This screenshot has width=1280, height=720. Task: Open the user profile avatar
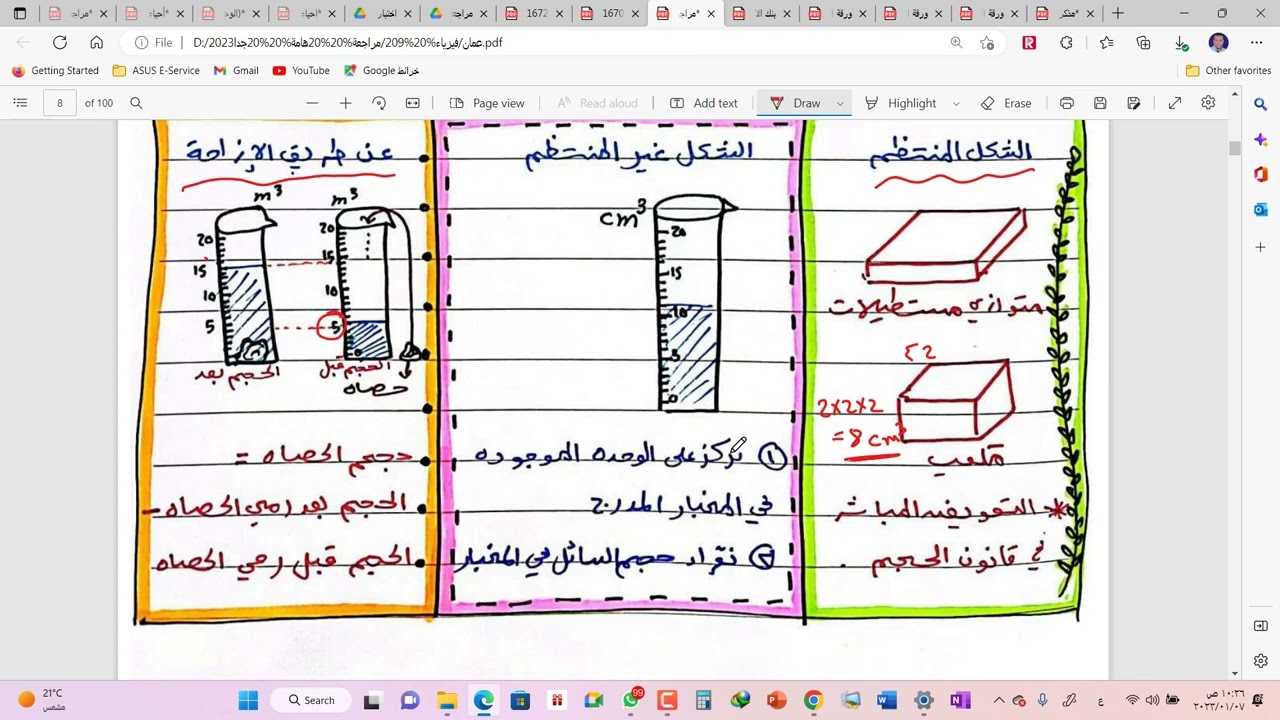point(1218,43)
